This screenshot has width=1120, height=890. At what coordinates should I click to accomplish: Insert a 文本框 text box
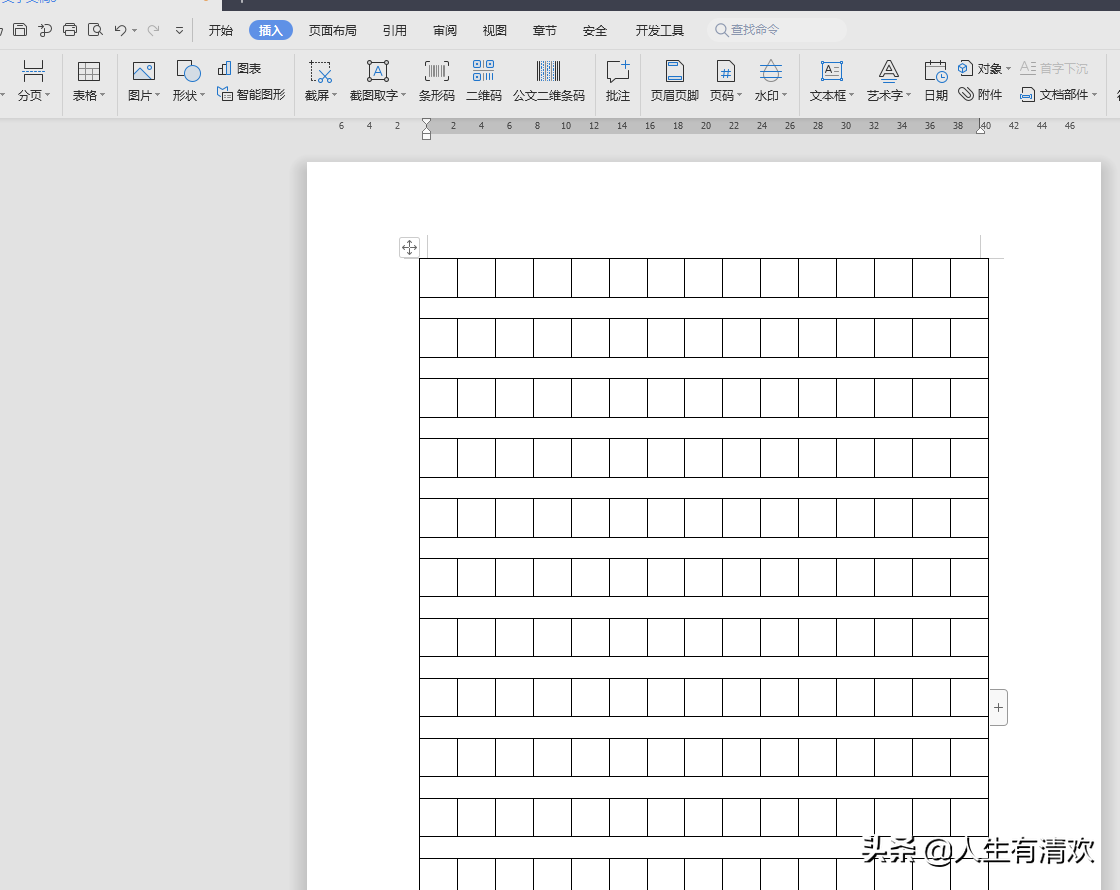point(831,80)
